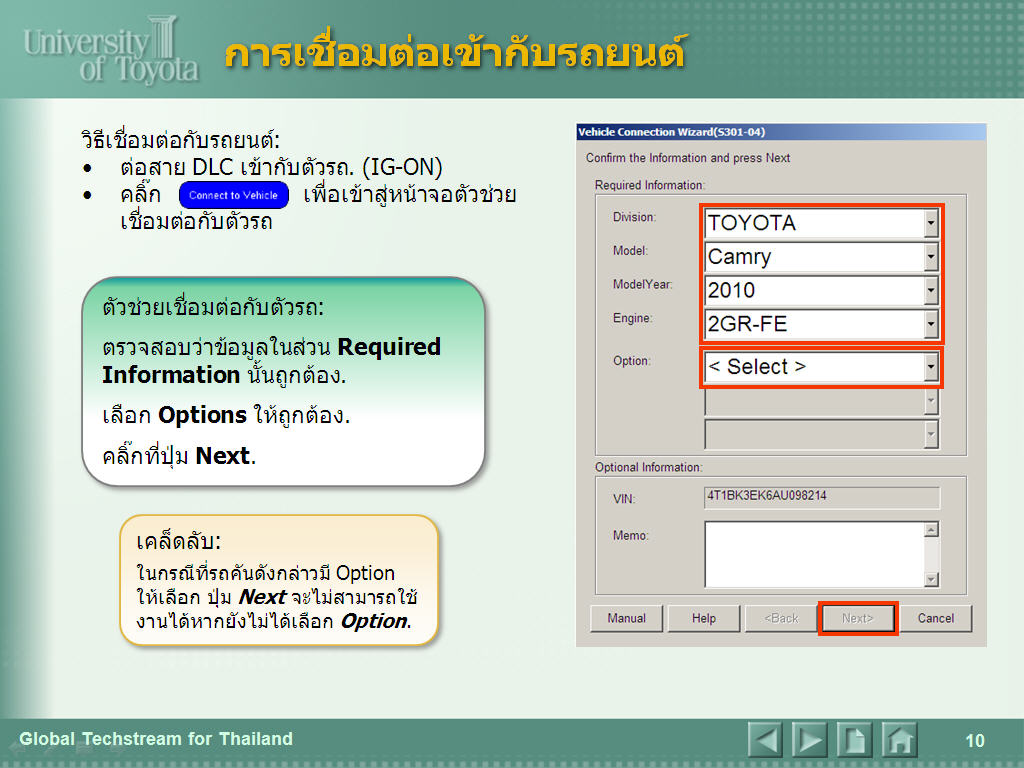Click the 'Division:' label
The image size is (1024, 768).
[x=634, y=217]
